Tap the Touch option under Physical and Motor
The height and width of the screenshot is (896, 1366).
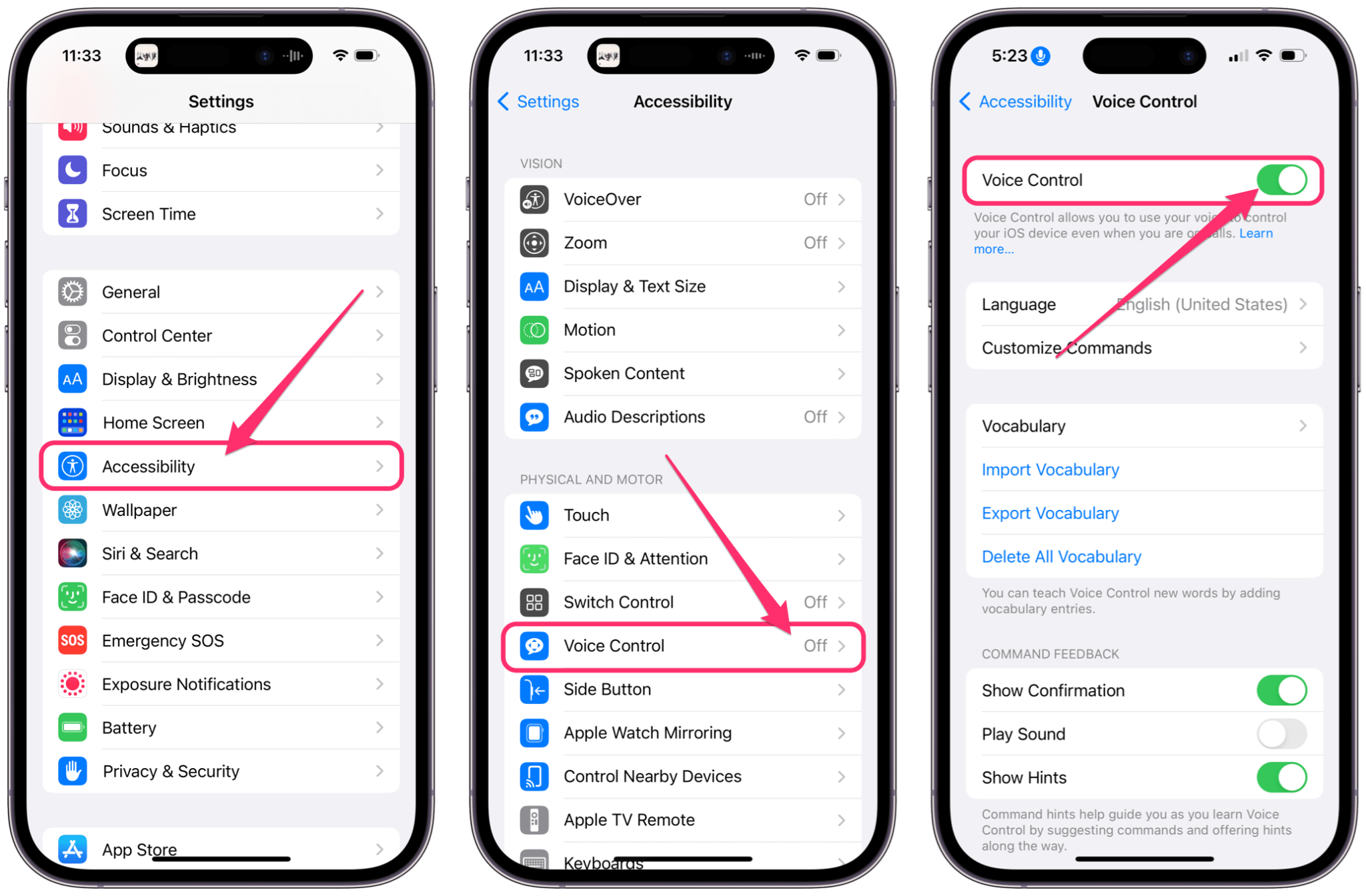tap(683, 515)
